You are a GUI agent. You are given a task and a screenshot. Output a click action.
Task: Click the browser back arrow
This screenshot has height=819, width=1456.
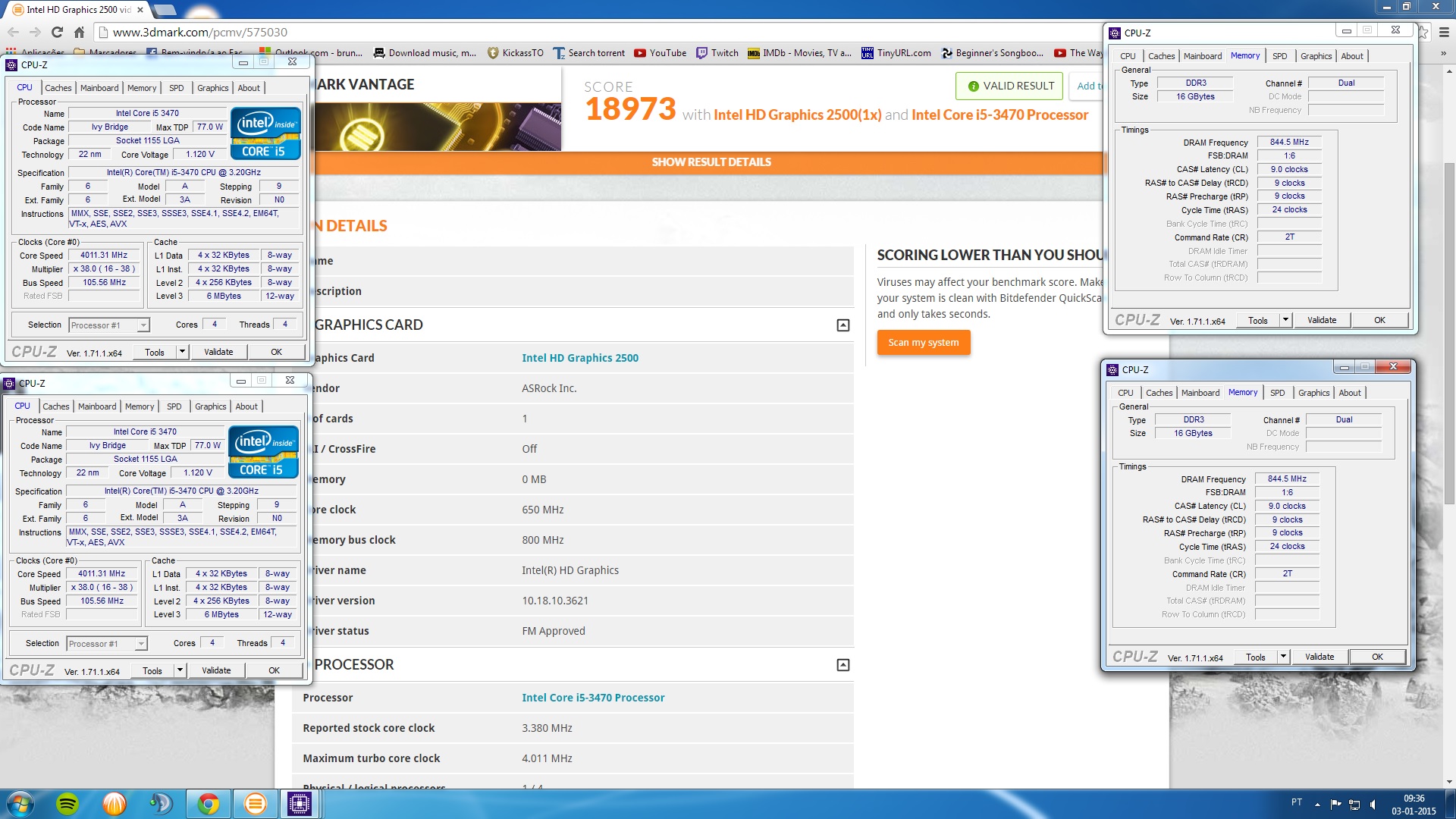pyautogui.click(x=13, y=32)
